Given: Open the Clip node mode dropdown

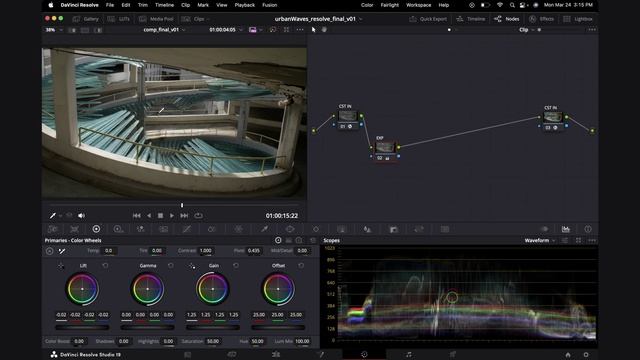Looking at the screenshot, I should point(527,30).
